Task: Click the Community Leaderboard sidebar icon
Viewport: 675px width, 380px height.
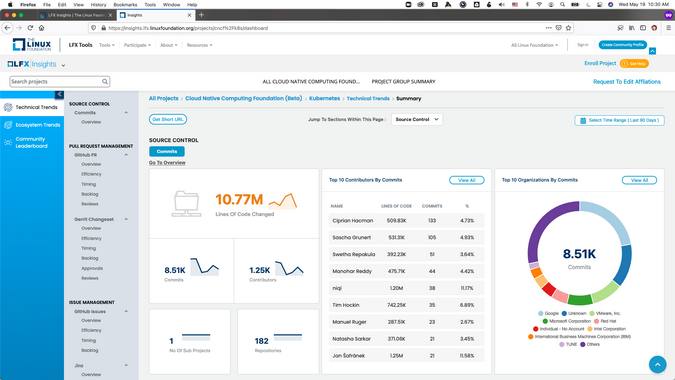Action: pyautogui.click(x=8, y=142)
